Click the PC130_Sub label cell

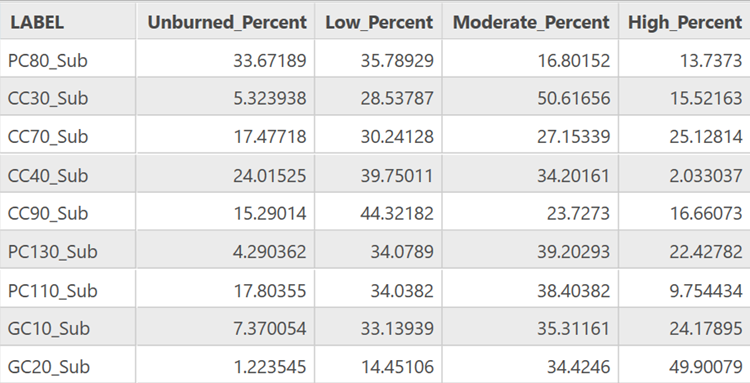(x=68, y=252)
